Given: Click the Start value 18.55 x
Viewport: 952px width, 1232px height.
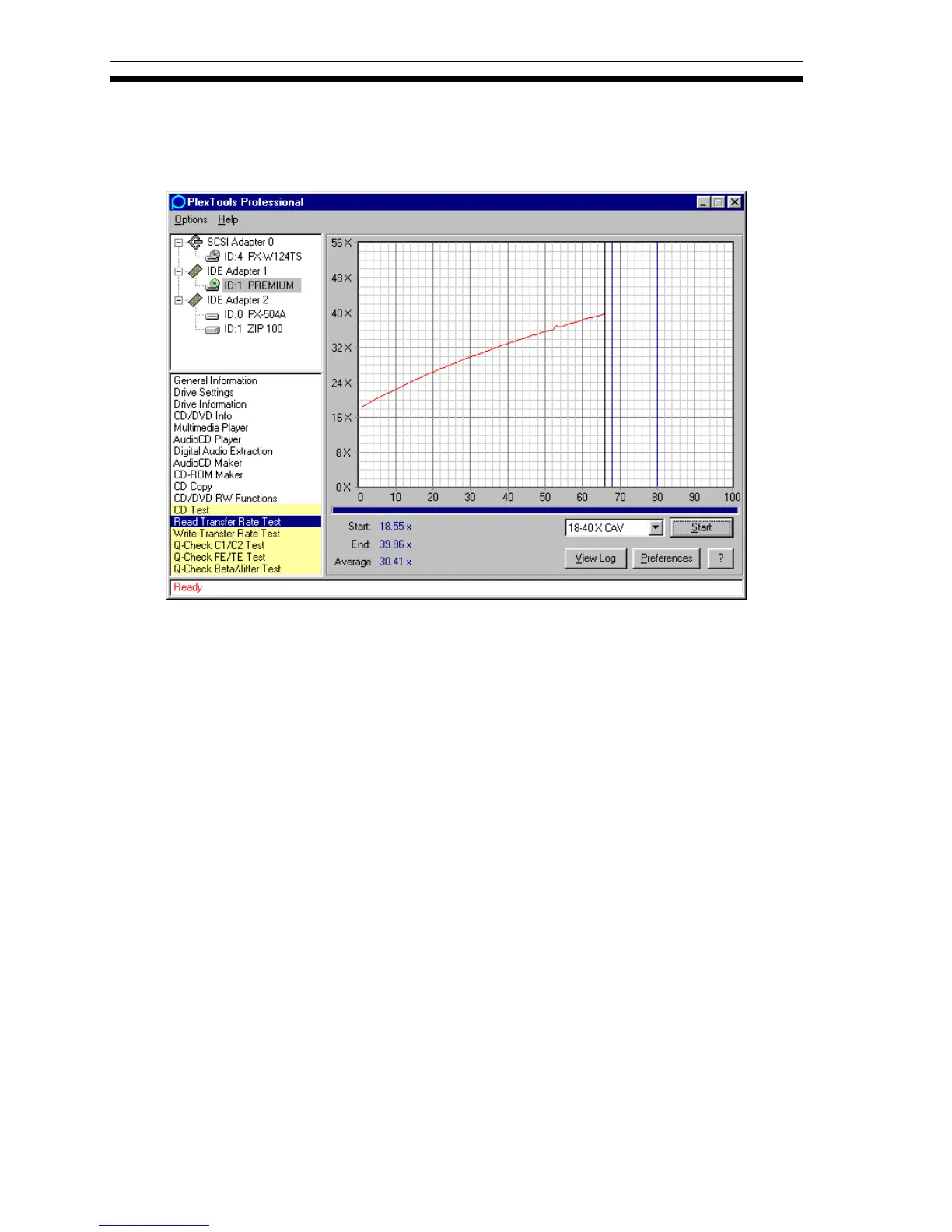Looking at the screenshot, I should coord(395,527).
